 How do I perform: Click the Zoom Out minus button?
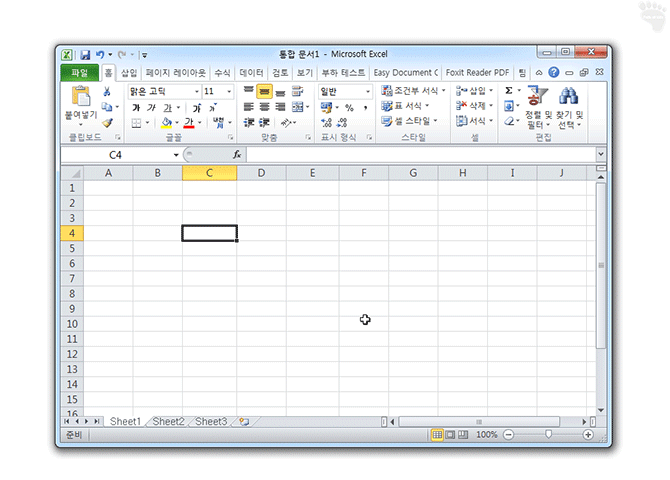click(x=508, y=435)
